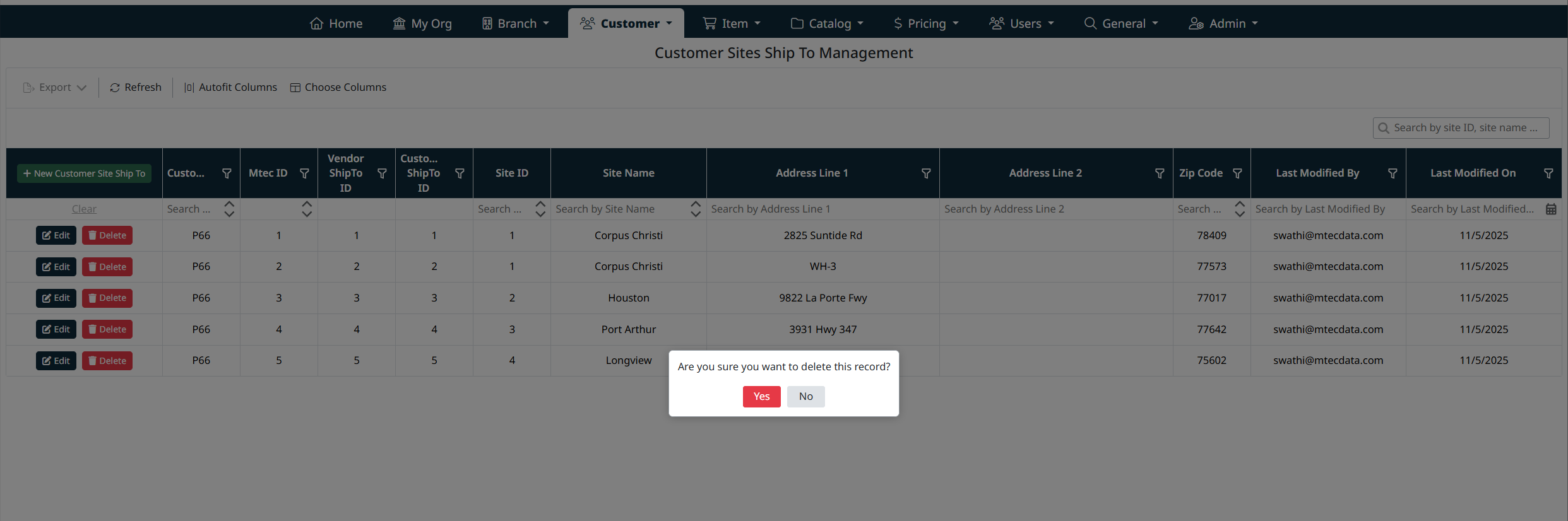The image size is (1568, 521).
Task: Click the Mtec ID column filter icon
Action: (x=304, y=173)
